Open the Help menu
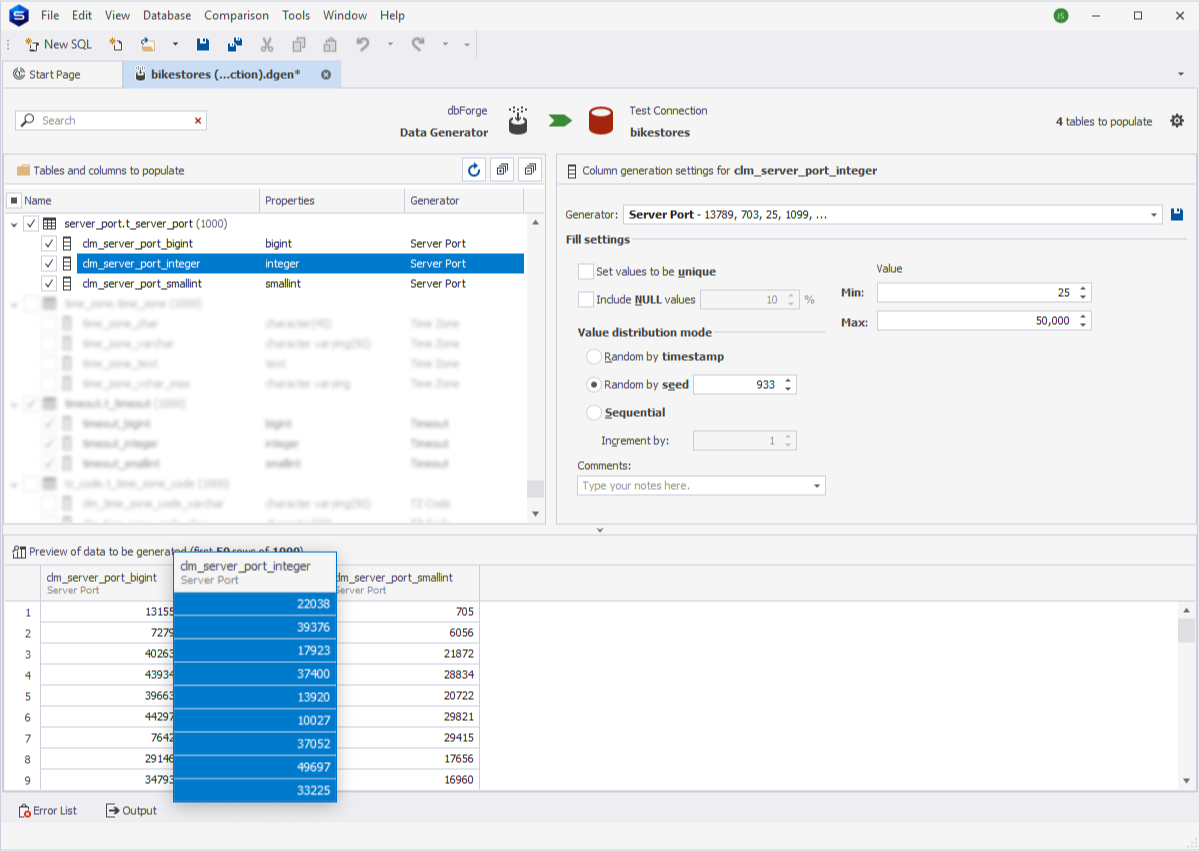1200x851 pixels. point(392,15)
